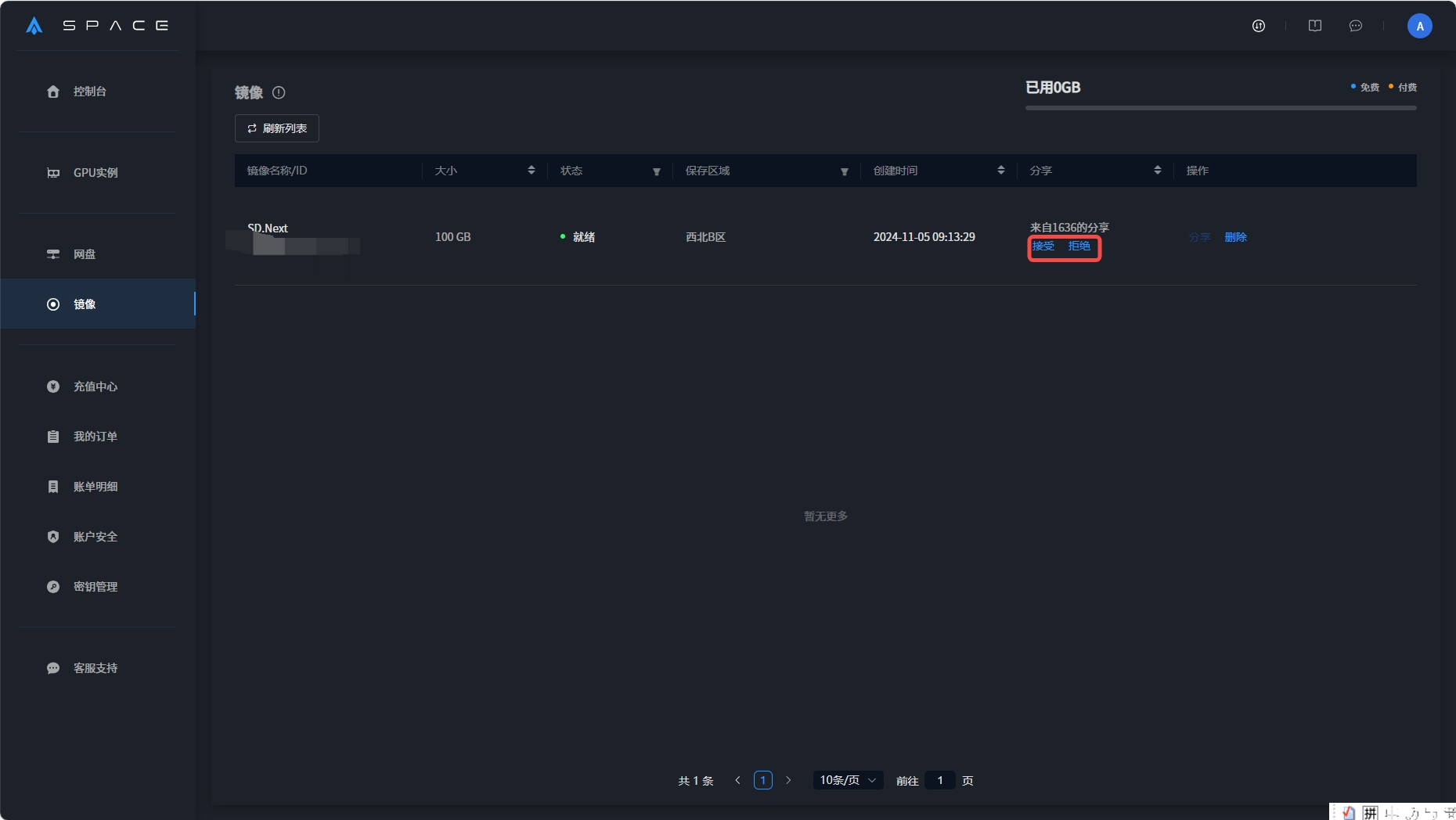This screenshot has width=1456, height=820.
Task: Open the chat bubble message icon
Action: [x=1356, y=26]
